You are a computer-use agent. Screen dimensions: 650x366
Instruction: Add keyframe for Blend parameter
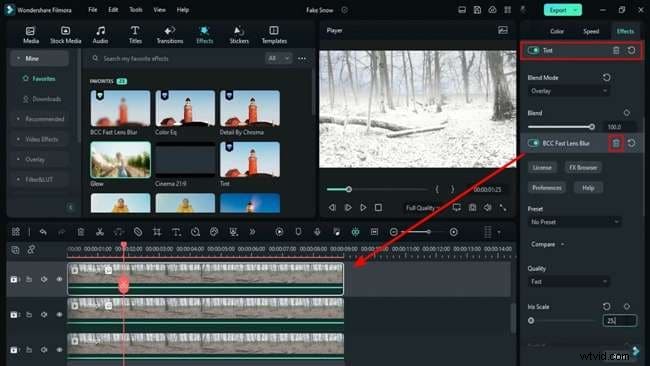tap(626, 113)
